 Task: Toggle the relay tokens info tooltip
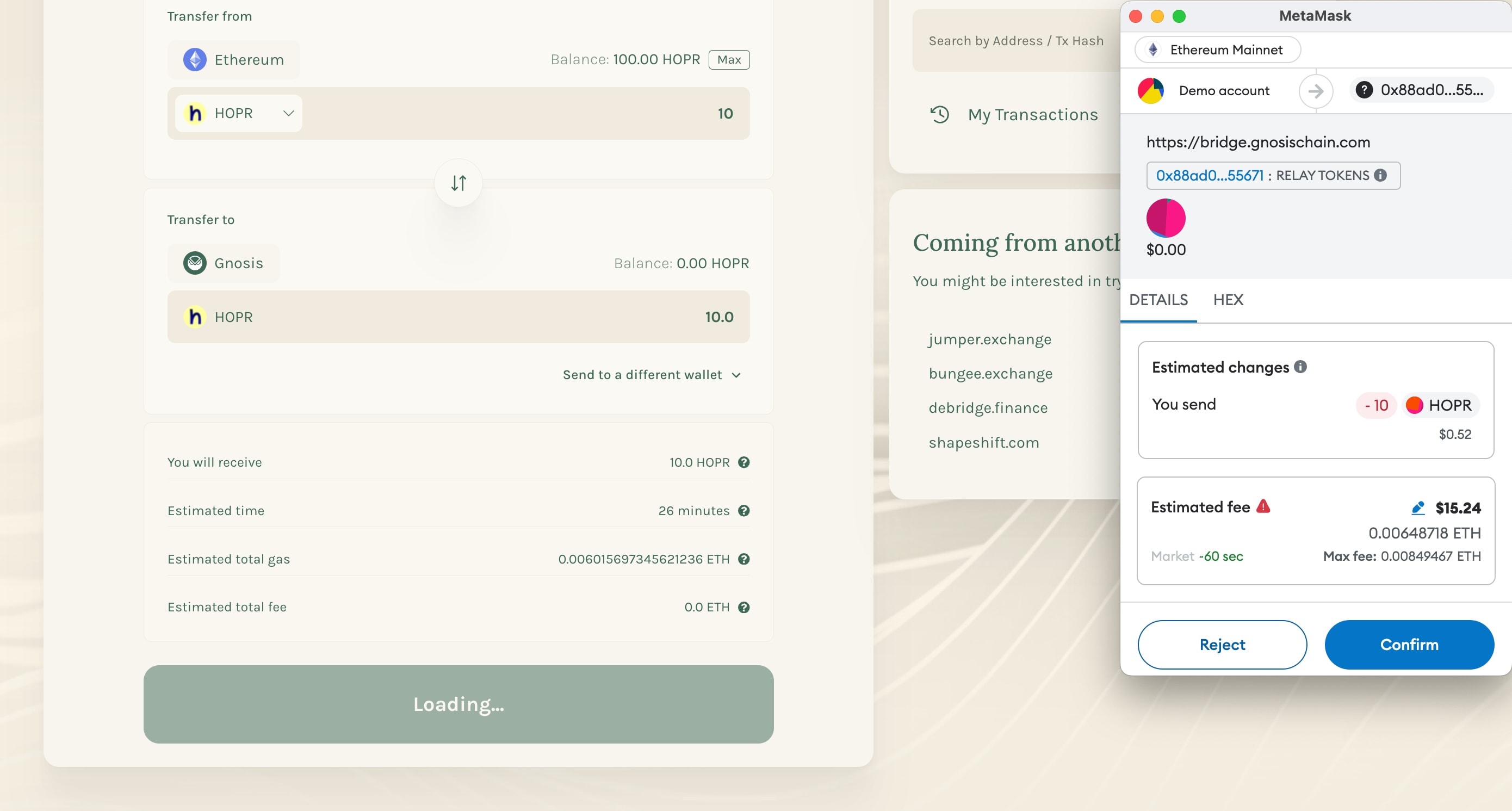point(1380,175)
